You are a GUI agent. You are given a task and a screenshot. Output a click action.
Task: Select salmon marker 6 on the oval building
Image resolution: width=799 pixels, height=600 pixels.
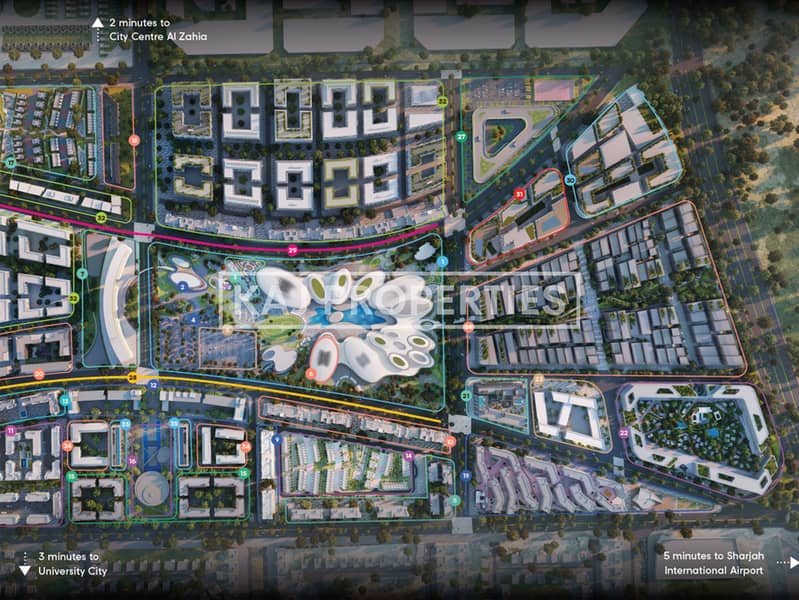click(311, 374)
